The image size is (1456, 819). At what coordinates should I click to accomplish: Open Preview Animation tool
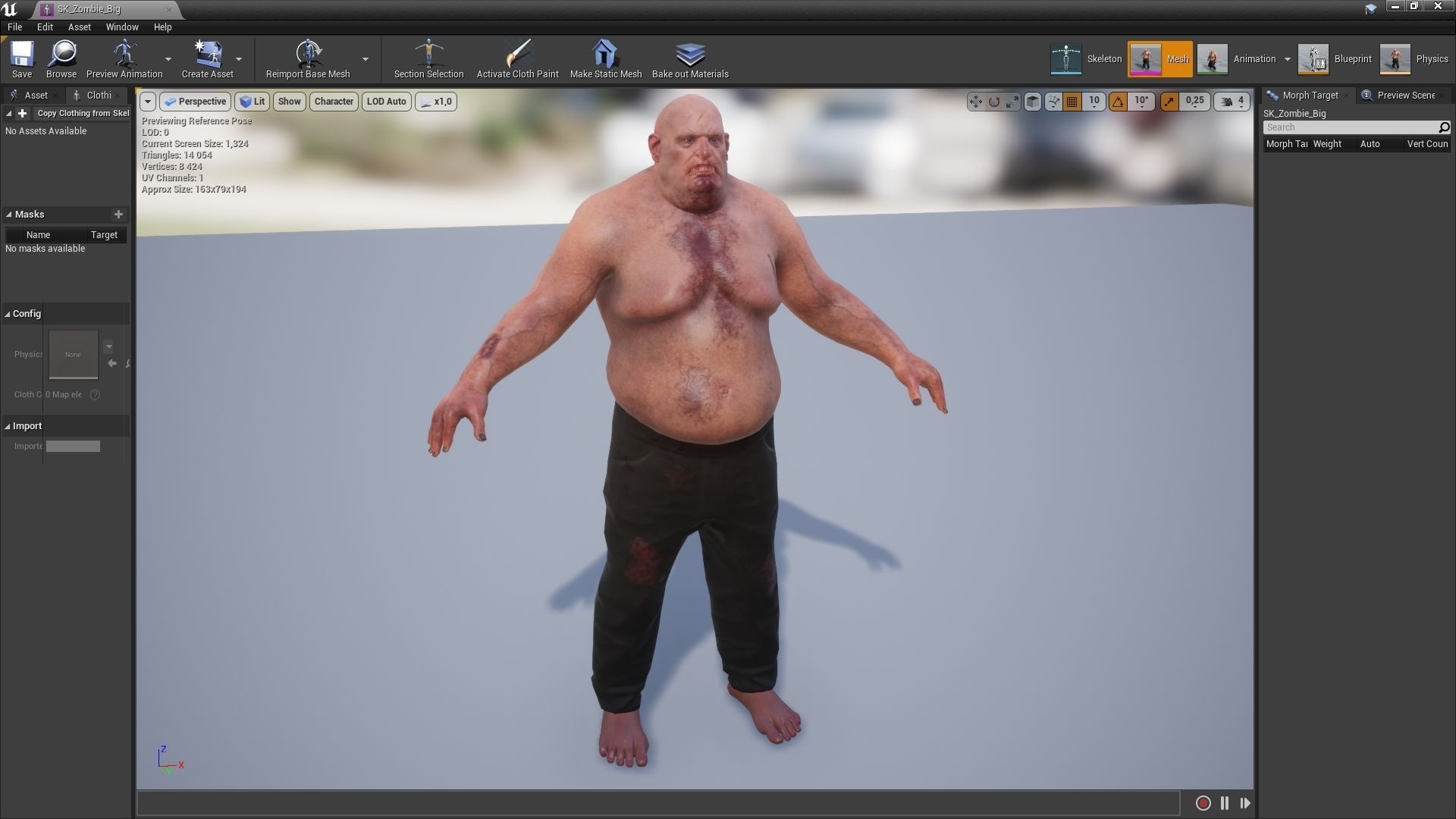click(124, 59)
